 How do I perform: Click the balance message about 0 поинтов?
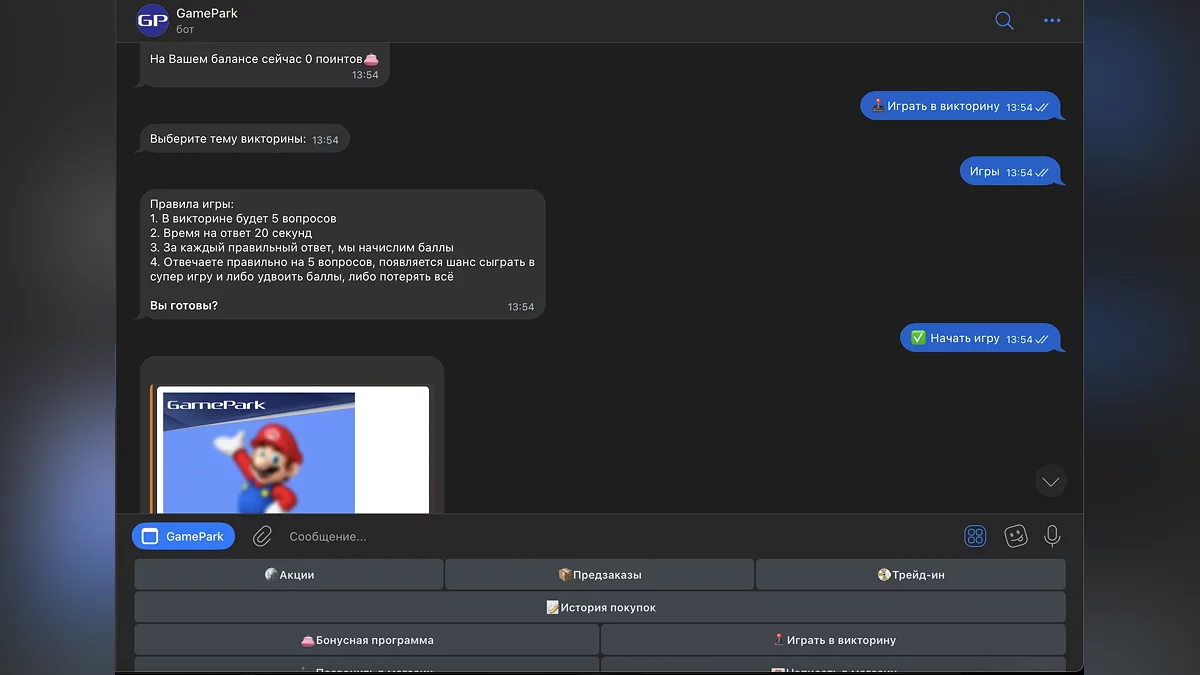click(265, 65)
